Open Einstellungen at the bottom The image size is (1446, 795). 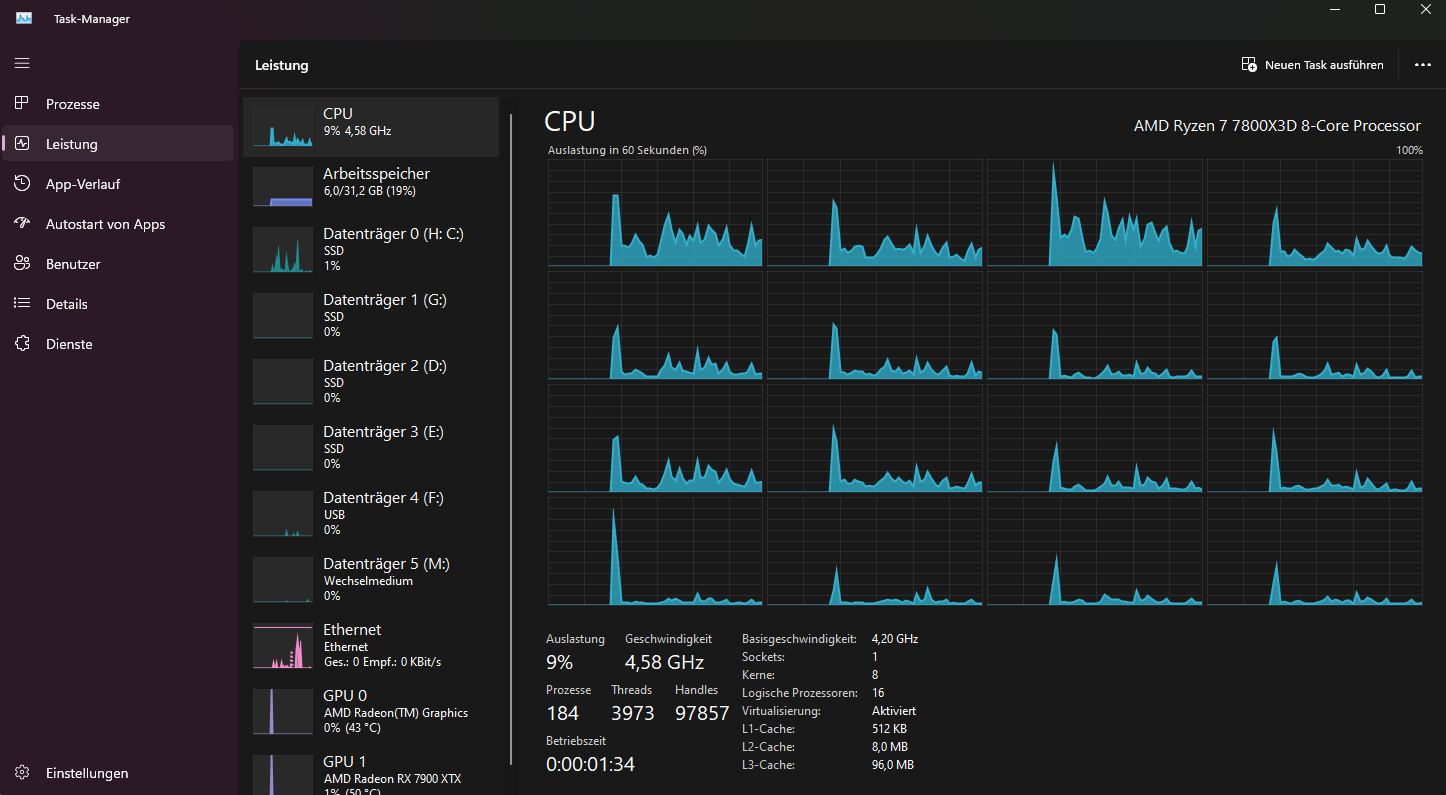[118, 773]
